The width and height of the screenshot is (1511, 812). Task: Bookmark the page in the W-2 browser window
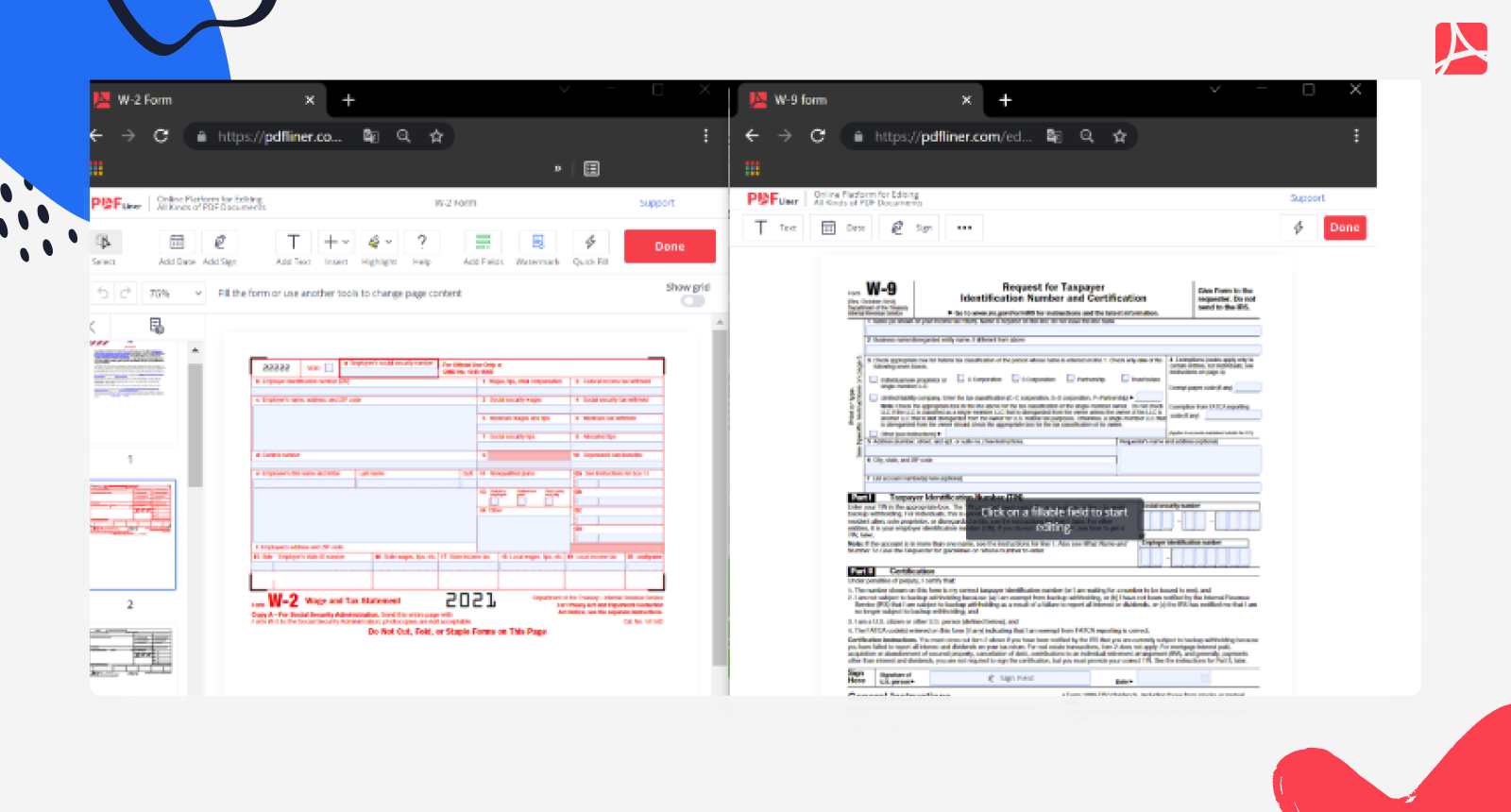coord(436,136)
